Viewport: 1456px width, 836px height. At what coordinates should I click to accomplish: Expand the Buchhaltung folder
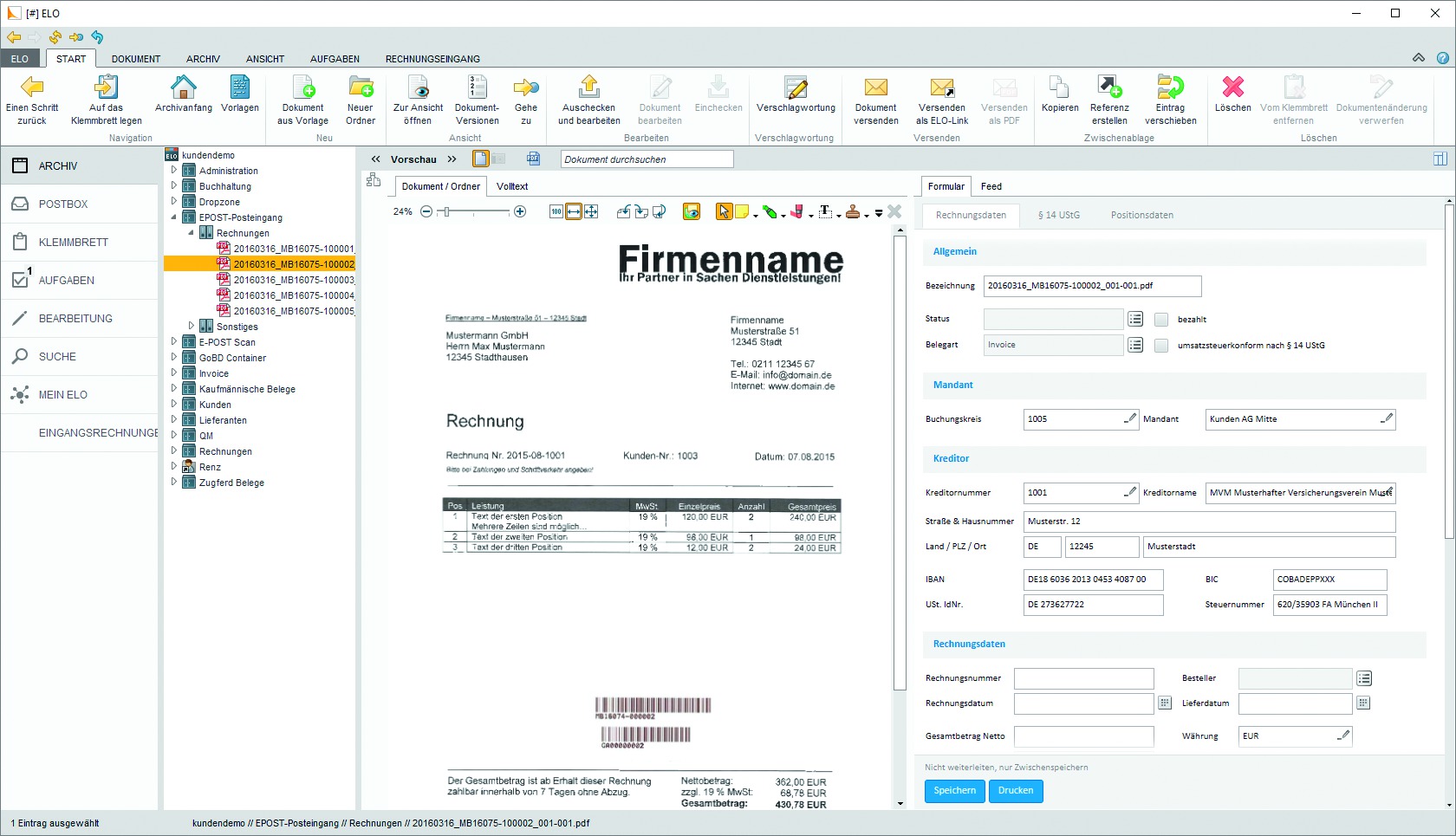pos(173,186)
